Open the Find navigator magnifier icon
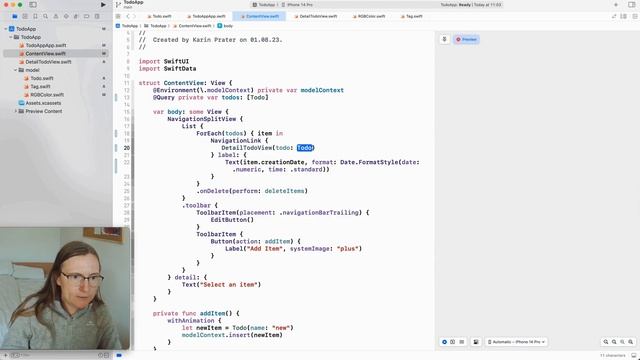This screenshot has width=640, height=360. [45, 16]
